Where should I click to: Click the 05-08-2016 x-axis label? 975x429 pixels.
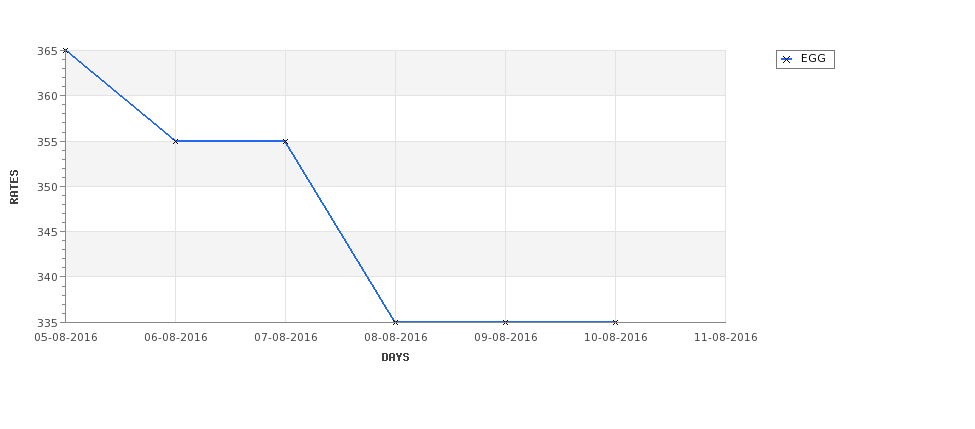[66, 337]
